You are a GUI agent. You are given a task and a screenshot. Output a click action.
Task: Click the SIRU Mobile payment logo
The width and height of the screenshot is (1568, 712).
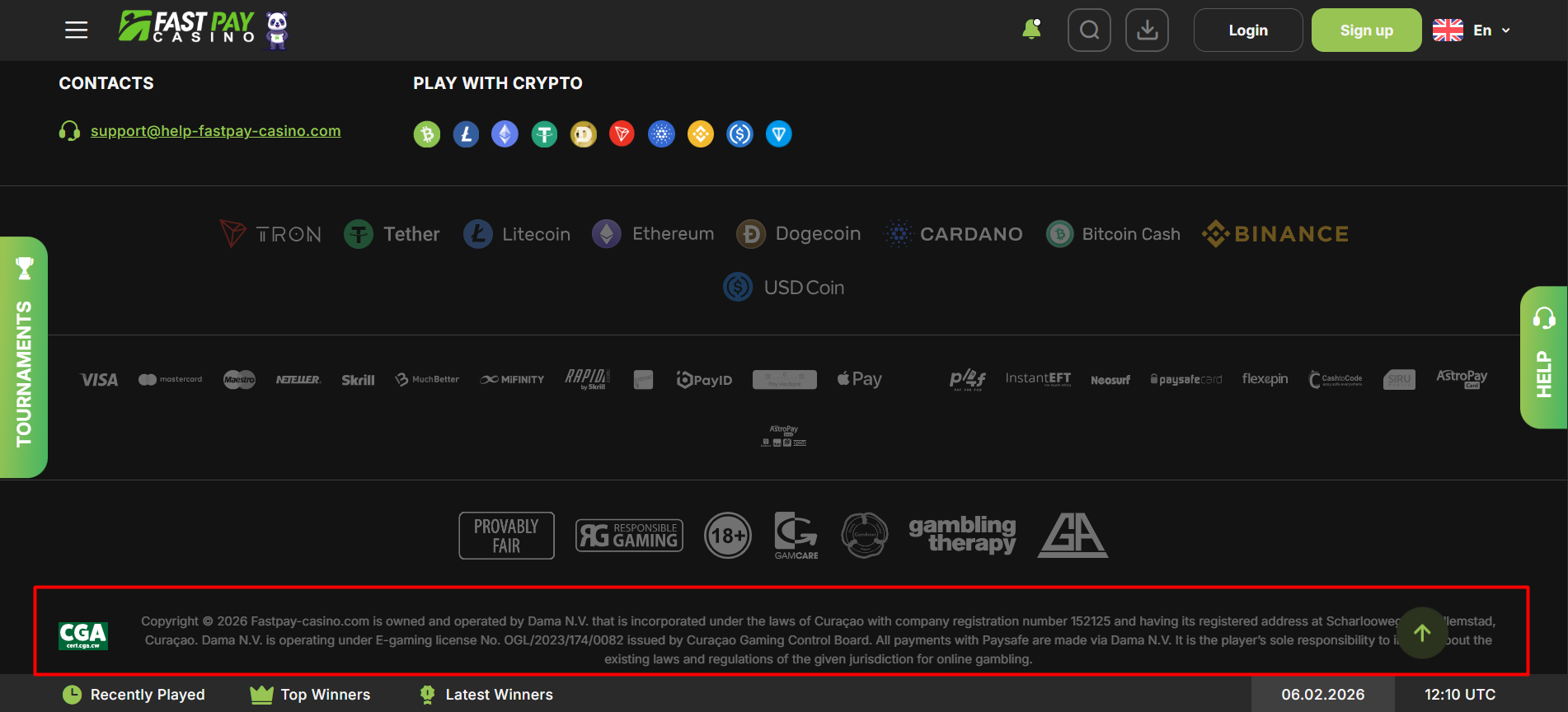[x=1399, y=379]
